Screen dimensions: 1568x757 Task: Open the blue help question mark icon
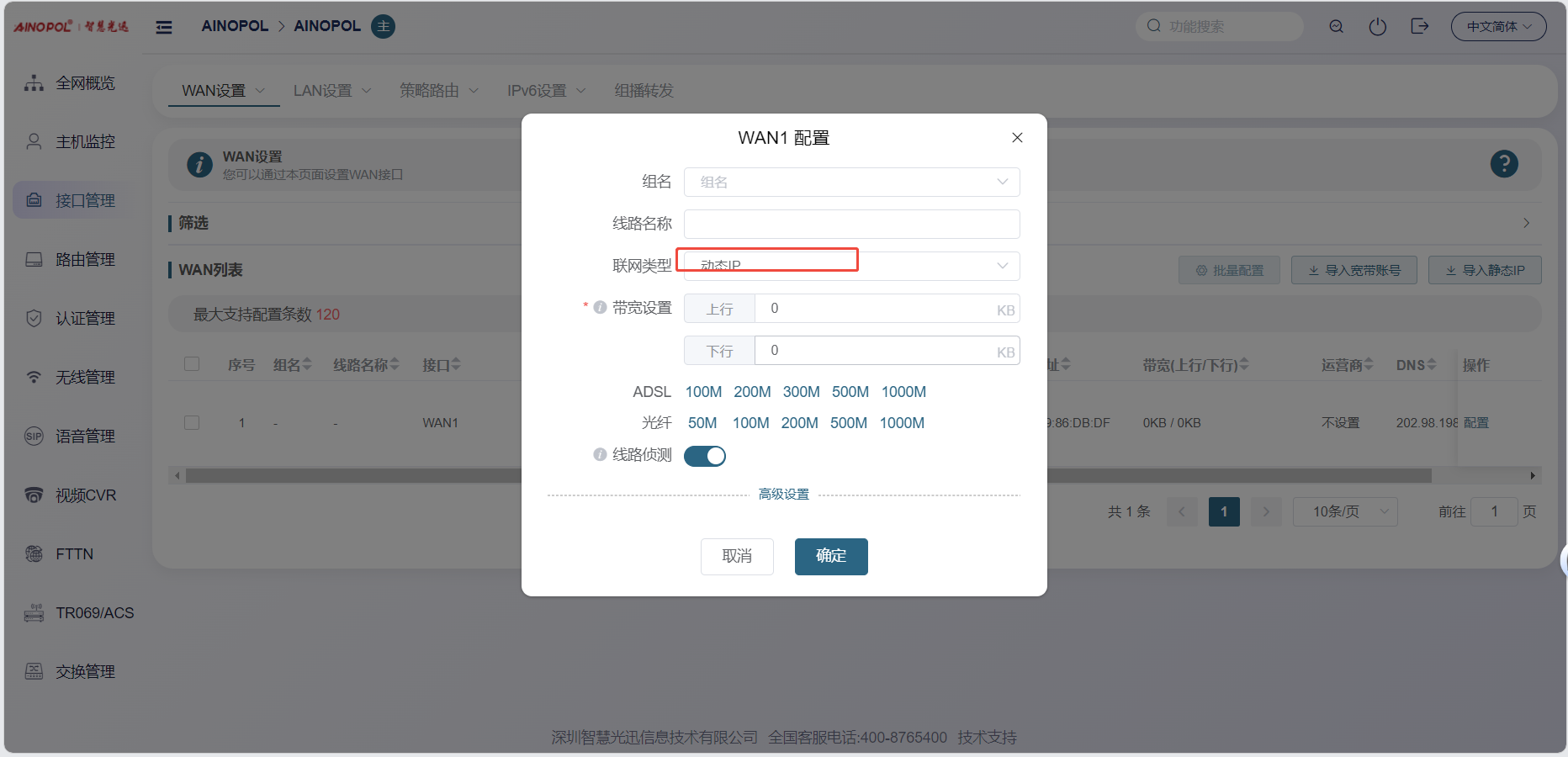[1503, 164]
